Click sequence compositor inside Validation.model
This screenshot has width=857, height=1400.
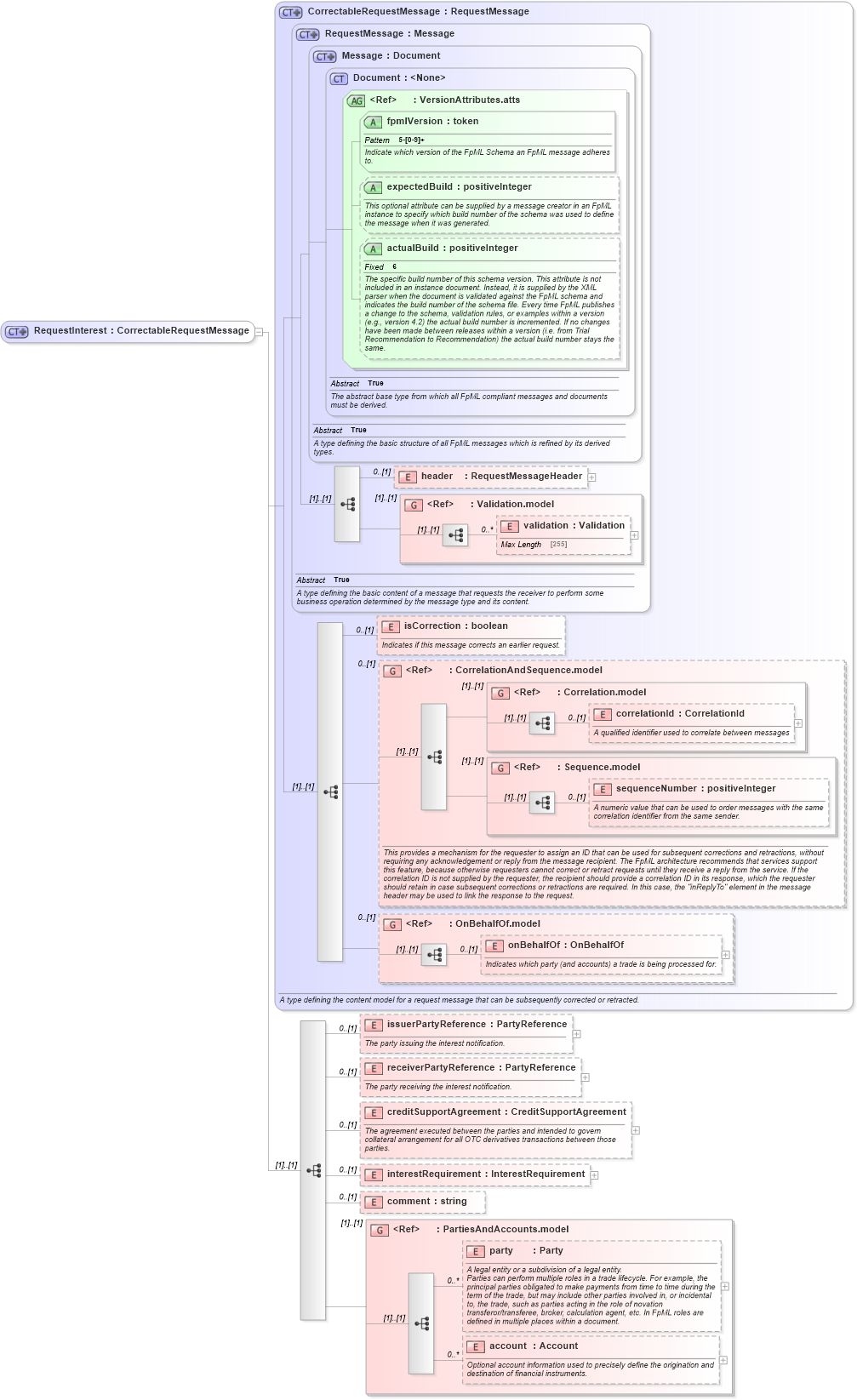pyautogui.click(x=455, y=535)
